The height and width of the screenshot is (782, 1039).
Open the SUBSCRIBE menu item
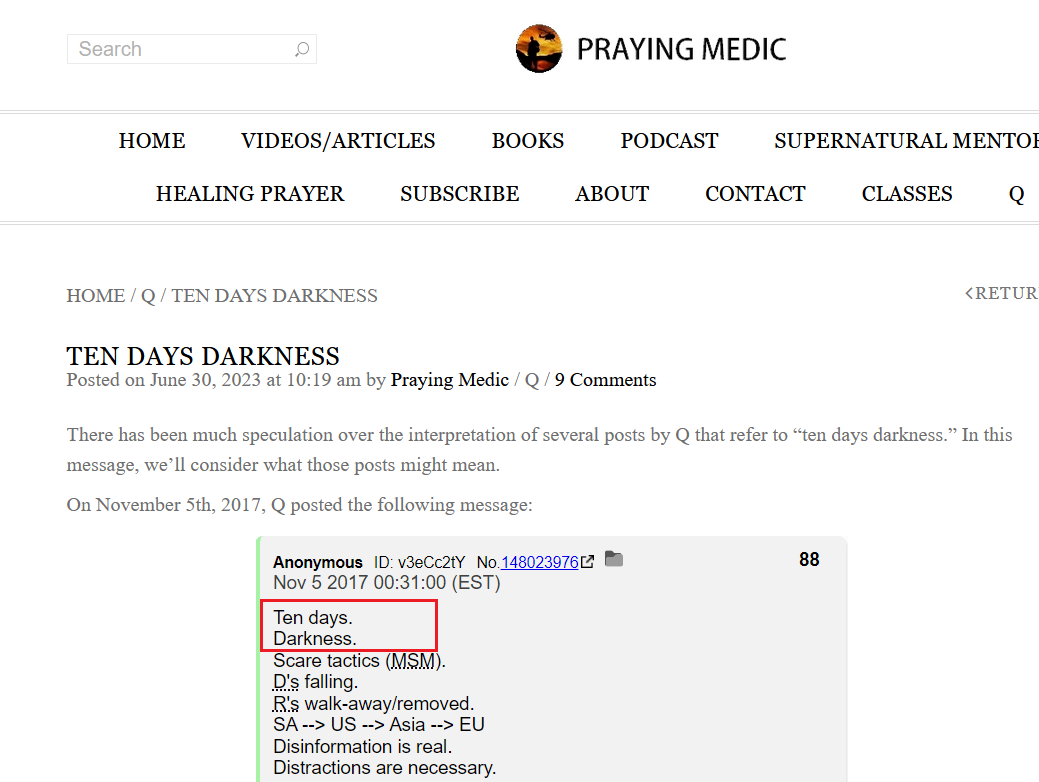[459, 194]
